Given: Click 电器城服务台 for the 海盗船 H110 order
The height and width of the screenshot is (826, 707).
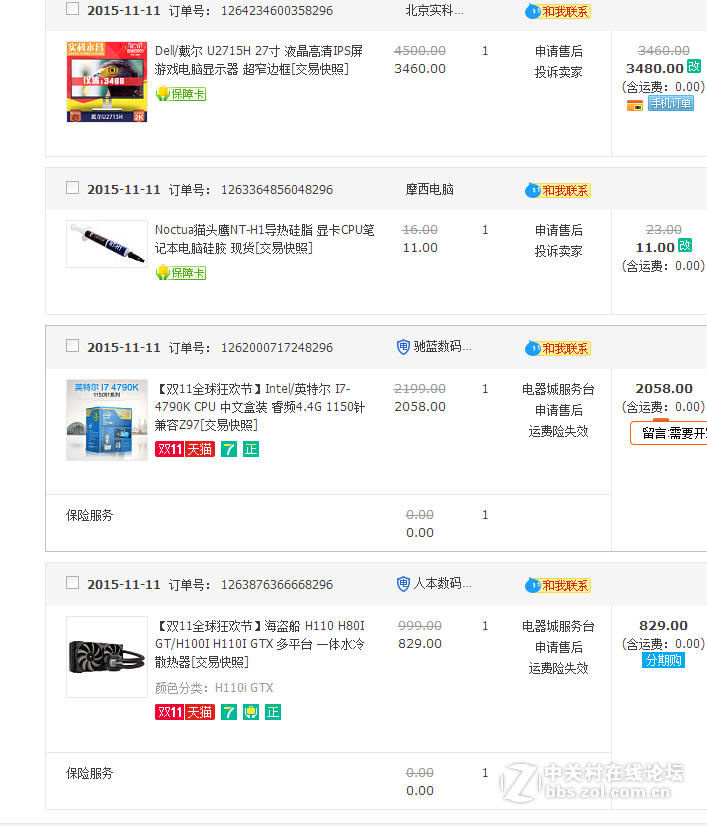Looking at the screenshot, I should [x=558, y=627].
